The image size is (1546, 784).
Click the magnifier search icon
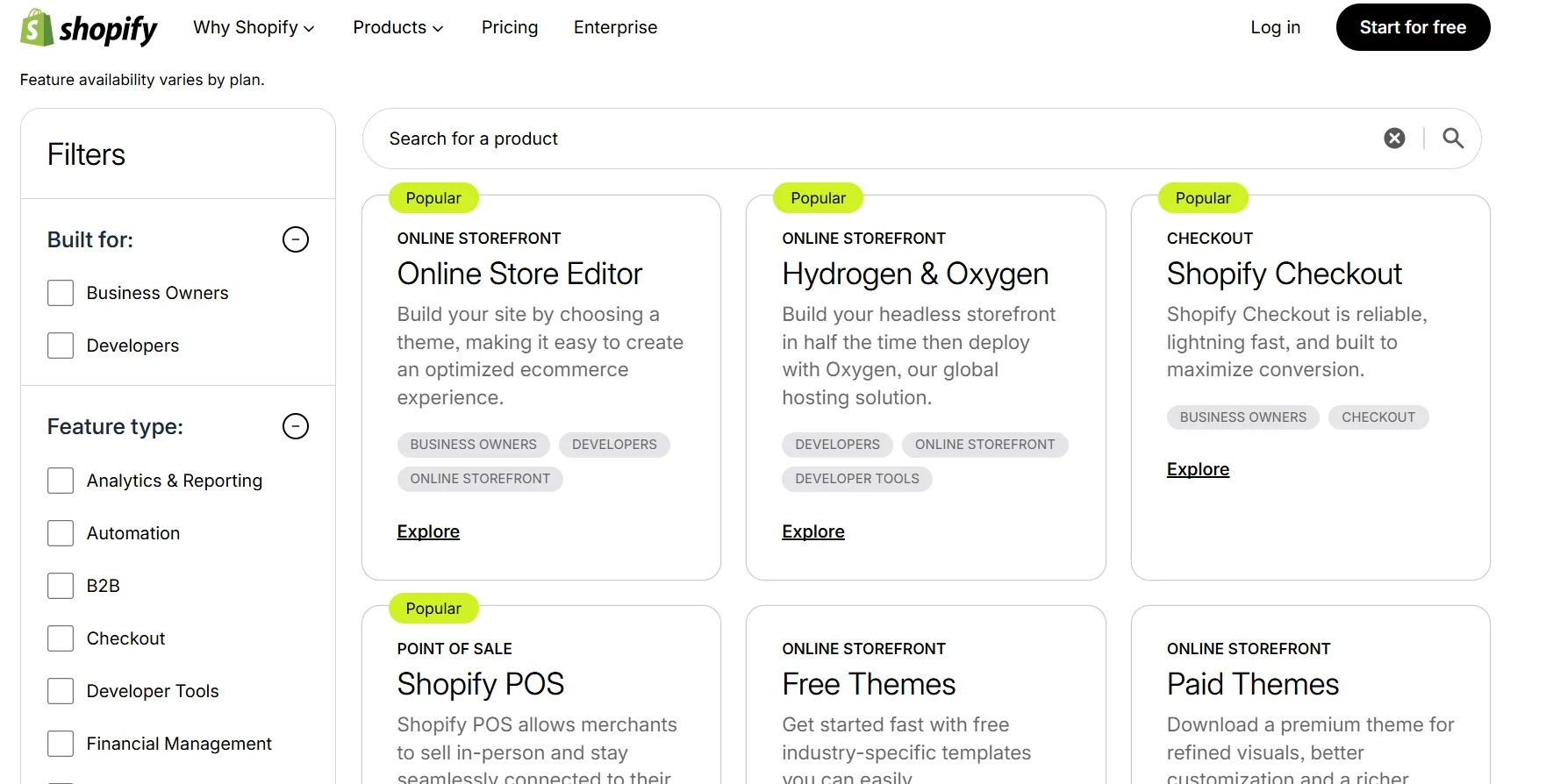pyautogui.click(x=1453, y=139)
